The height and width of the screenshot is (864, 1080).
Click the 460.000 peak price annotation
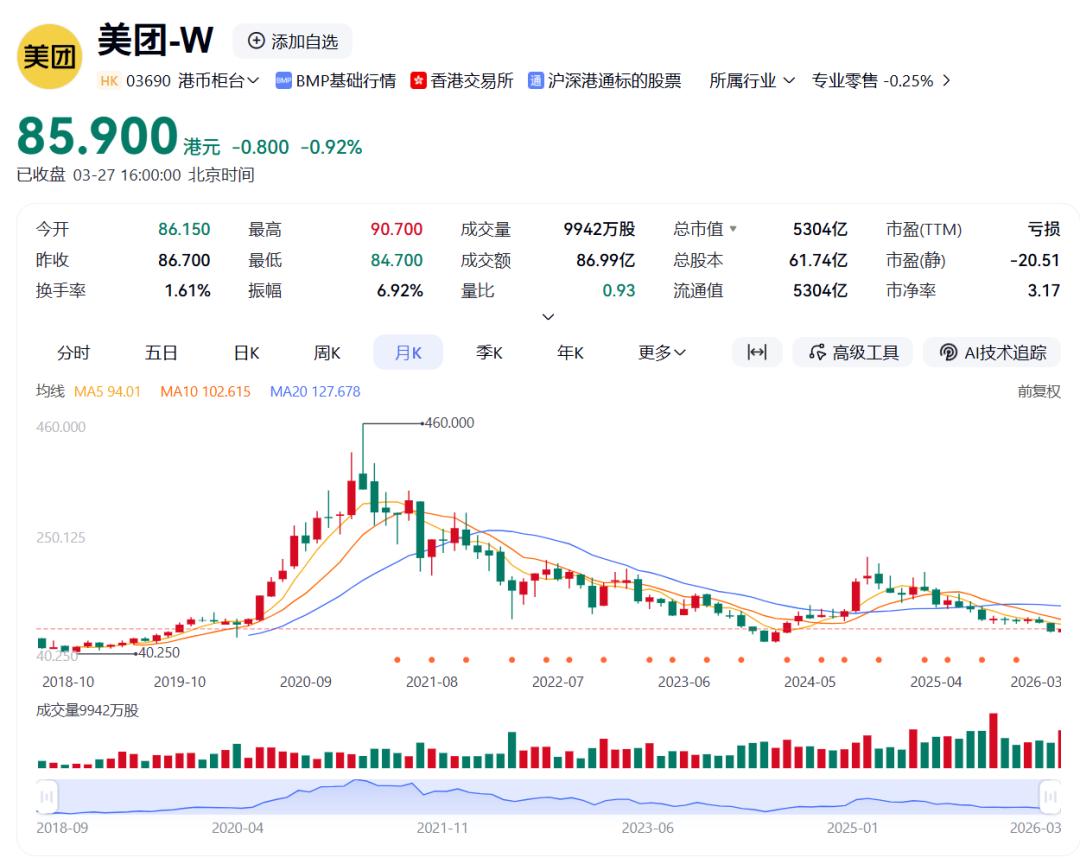coord(449,422)
